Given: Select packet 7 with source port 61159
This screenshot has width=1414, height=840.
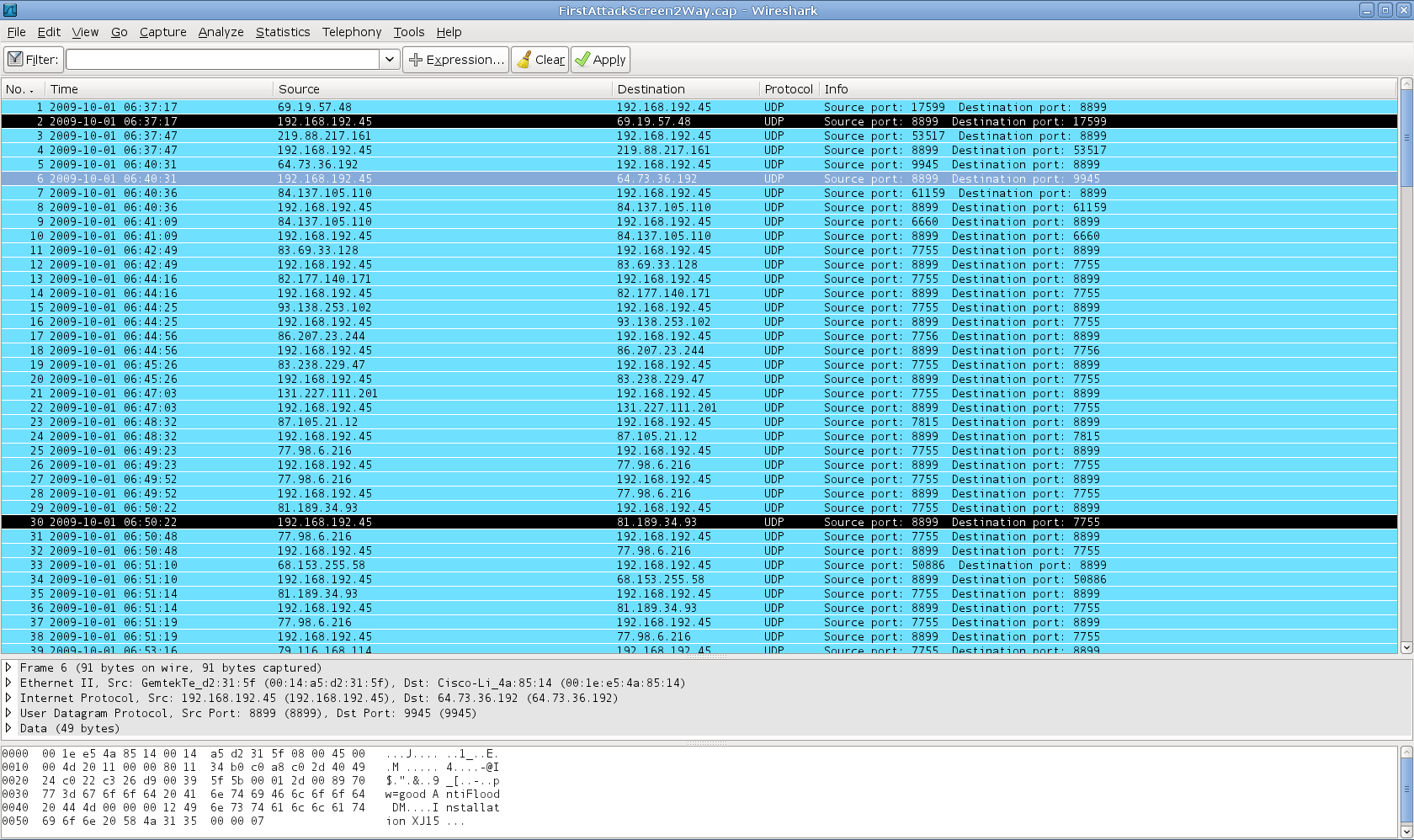Looking at the screenshot, I should tap(699, 193).
